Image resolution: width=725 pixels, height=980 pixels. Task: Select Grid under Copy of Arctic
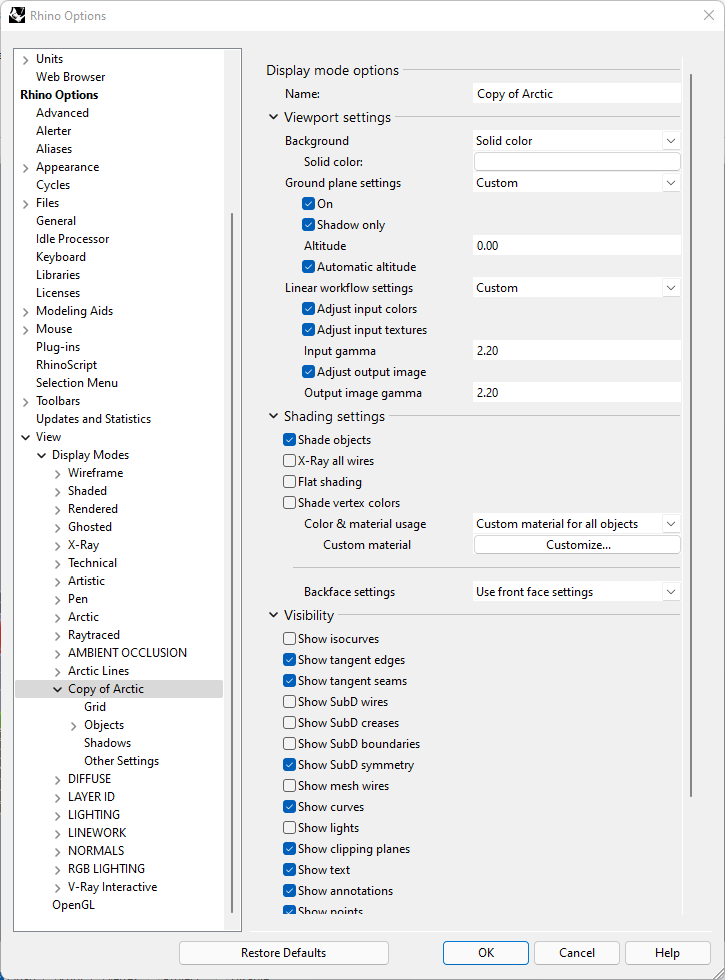click(x=95, y=707)
